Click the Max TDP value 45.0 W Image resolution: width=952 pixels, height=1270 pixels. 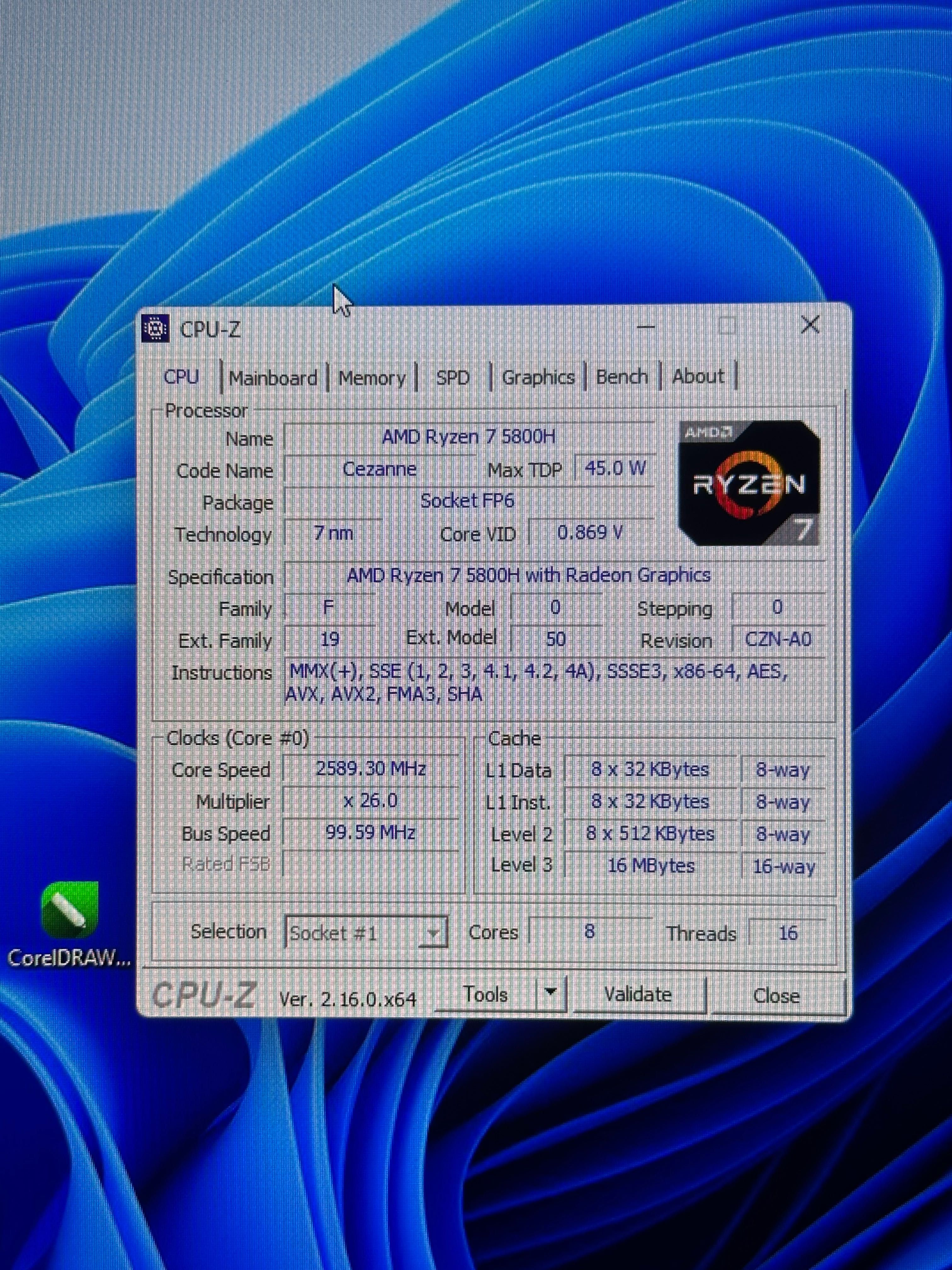pyautogui.click(x=615, y=468)
